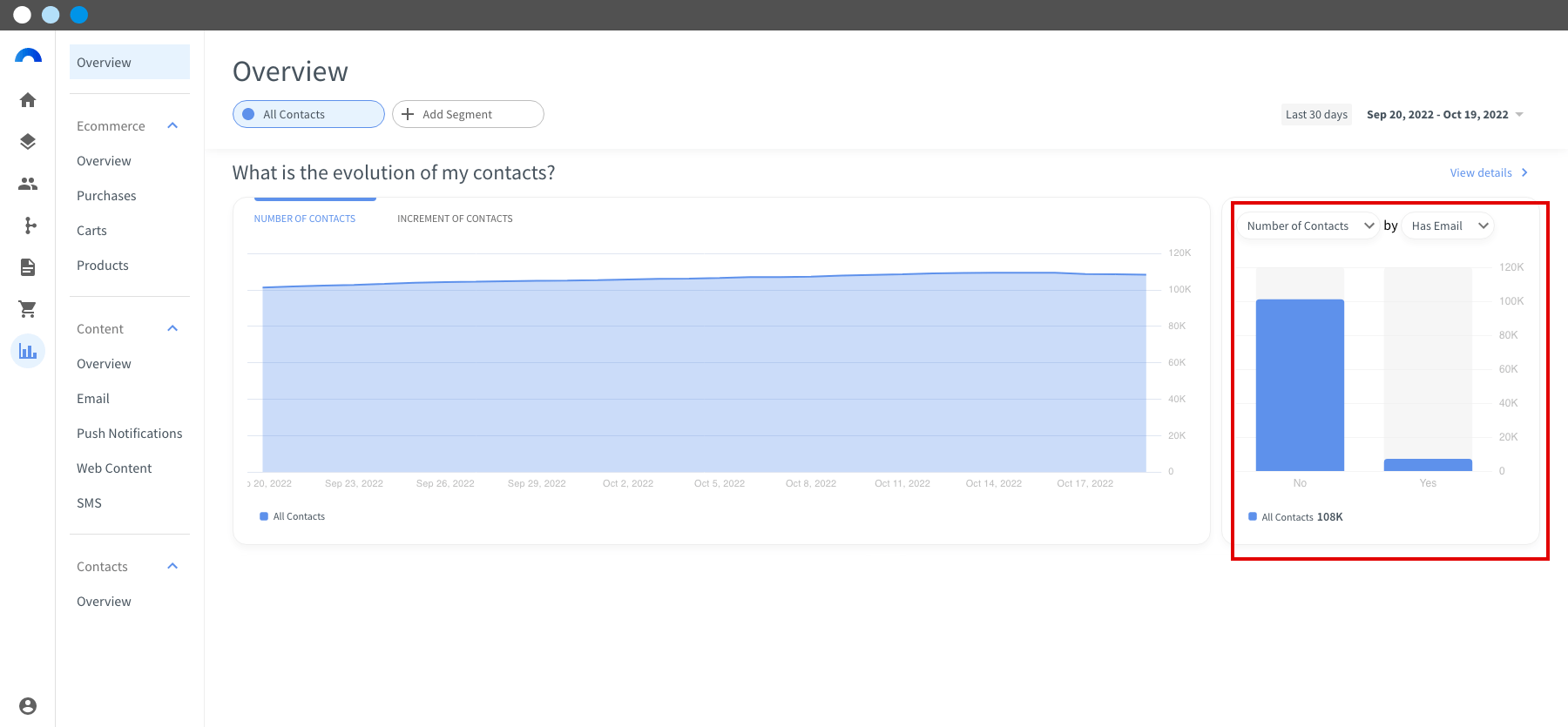Open the Number of Contacts dropdown
Image resolution: width=1568 pixels, height=727 pixels.
1309,226
